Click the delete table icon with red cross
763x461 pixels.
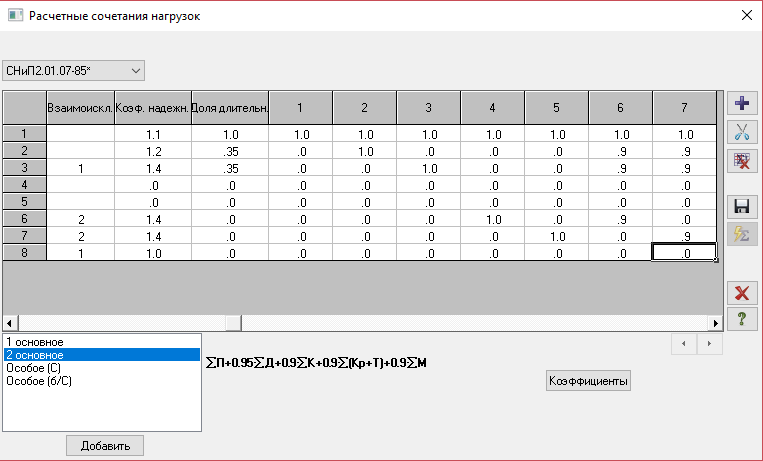[x=742, y=160]
